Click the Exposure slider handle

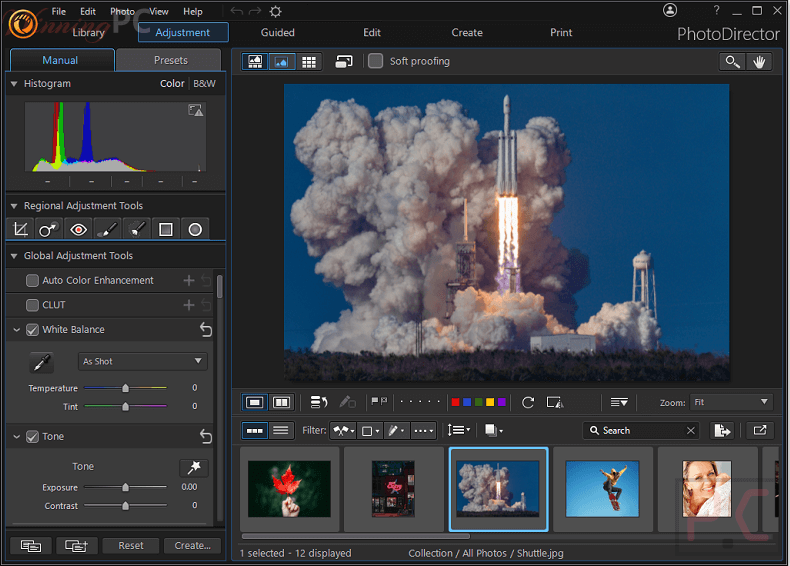point(125,487)
